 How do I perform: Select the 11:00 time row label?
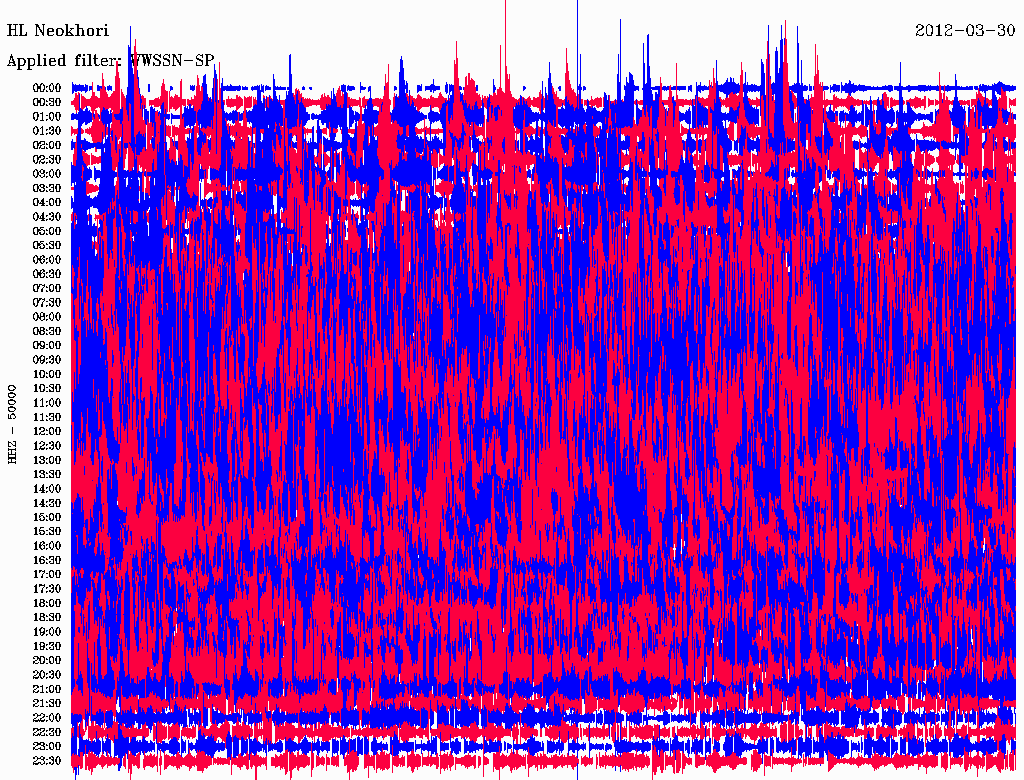(x=47, y=403)
